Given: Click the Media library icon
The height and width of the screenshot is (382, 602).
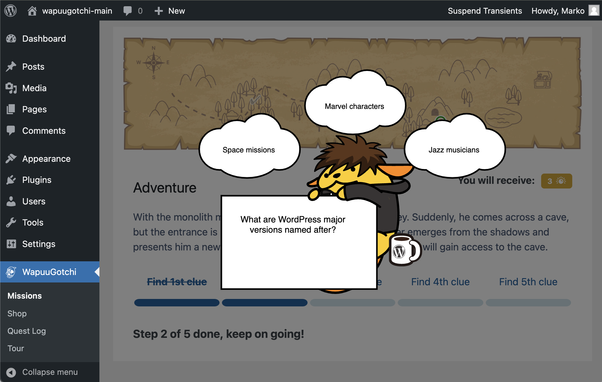Looking at the screenshot, I should (11, 88).
